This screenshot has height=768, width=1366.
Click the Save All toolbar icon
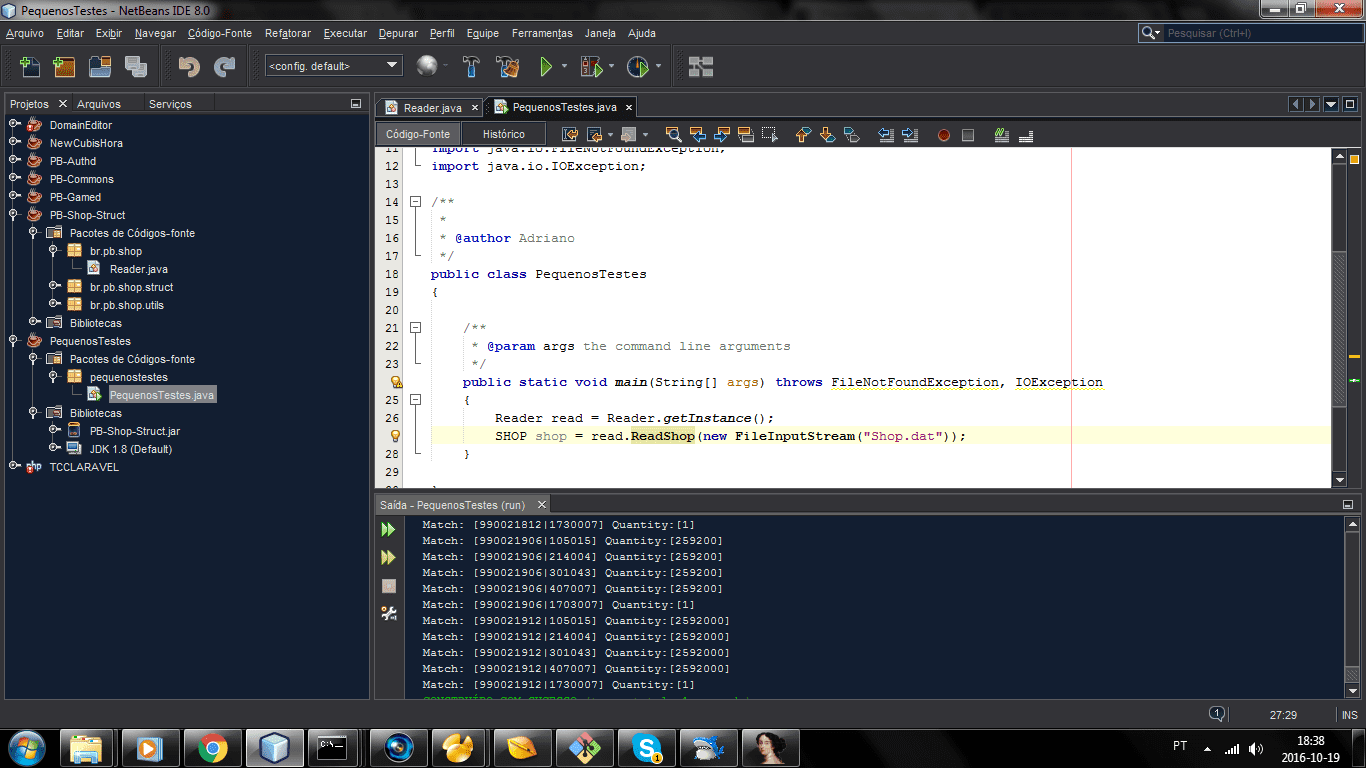135,67
